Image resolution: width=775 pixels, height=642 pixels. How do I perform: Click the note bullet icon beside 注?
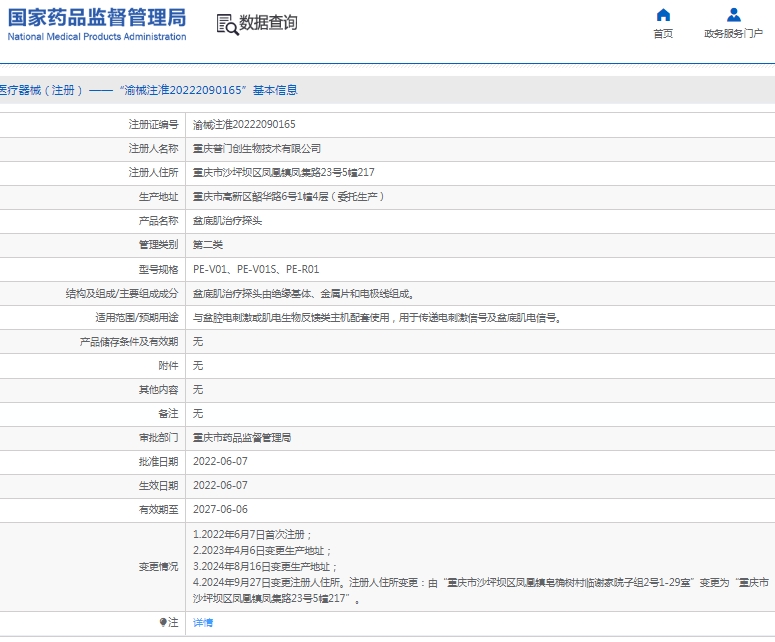point(163,622)
